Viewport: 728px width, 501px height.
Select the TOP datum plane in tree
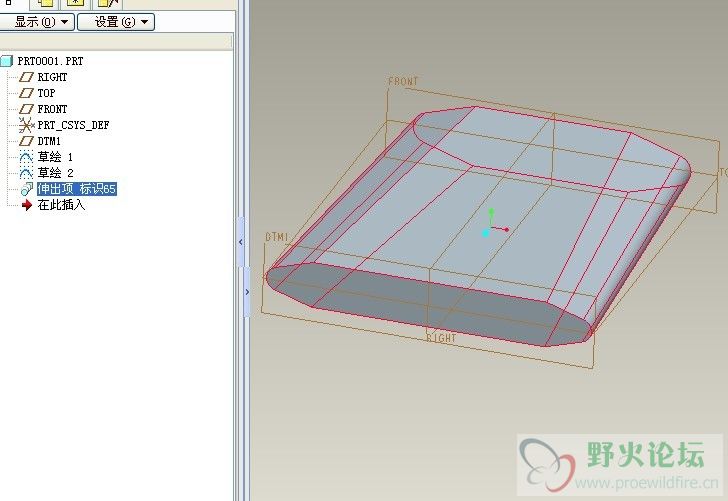46,93
